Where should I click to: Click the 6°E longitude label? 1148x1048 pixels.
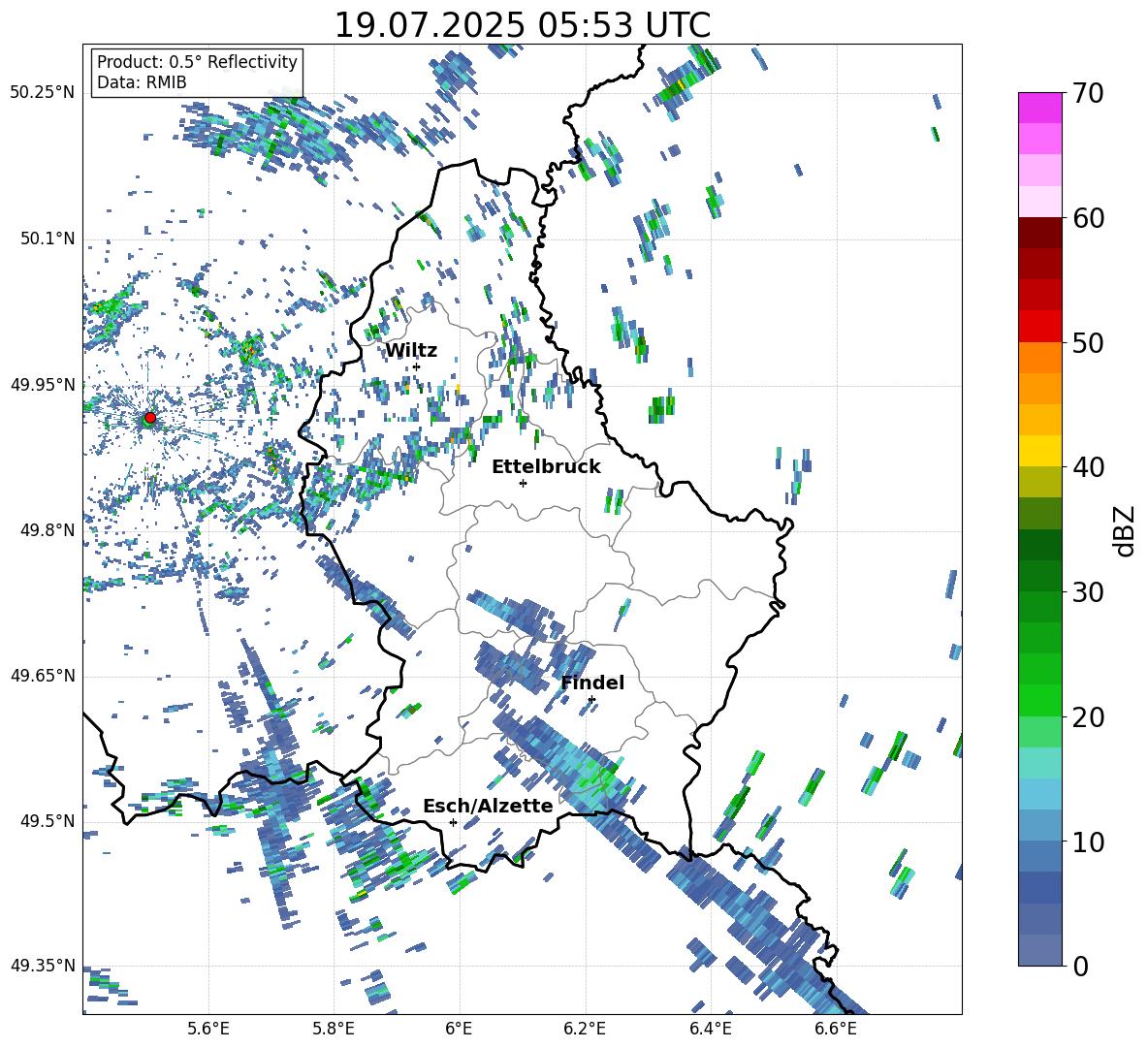coord(459,1029)
